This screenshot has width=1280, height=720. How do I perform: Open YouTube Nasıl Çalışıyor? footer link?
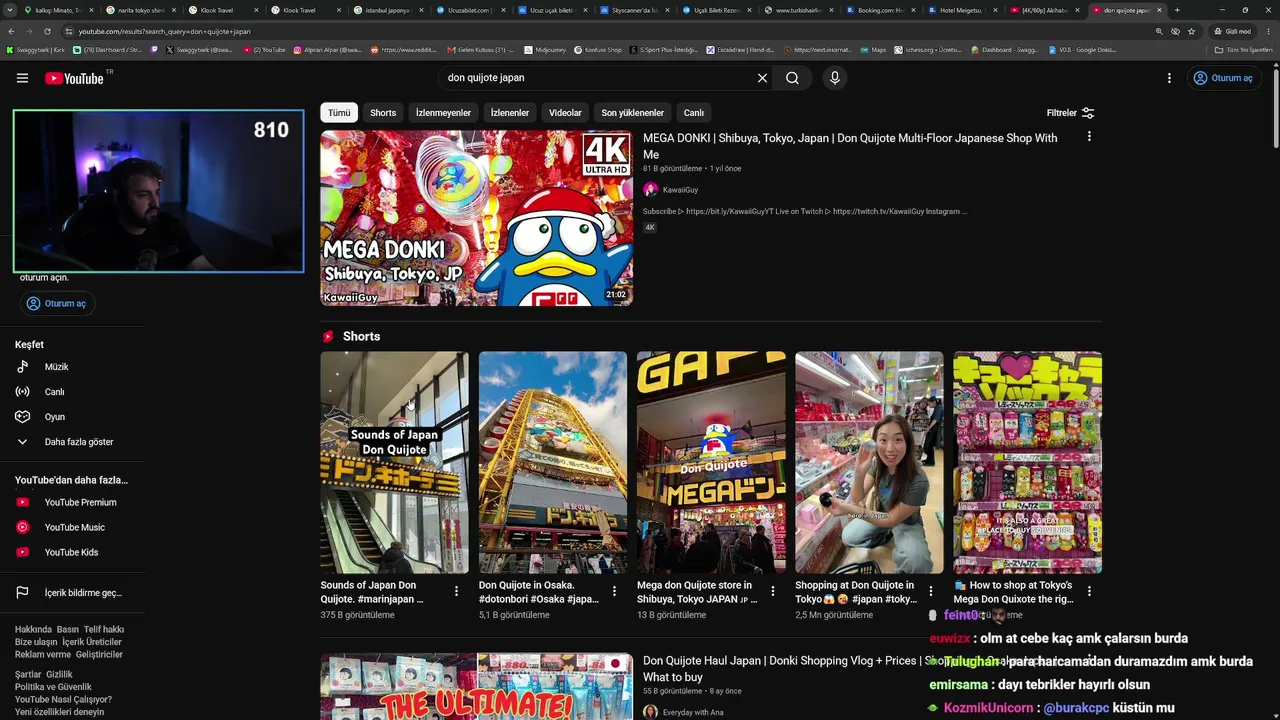(63, 699)
